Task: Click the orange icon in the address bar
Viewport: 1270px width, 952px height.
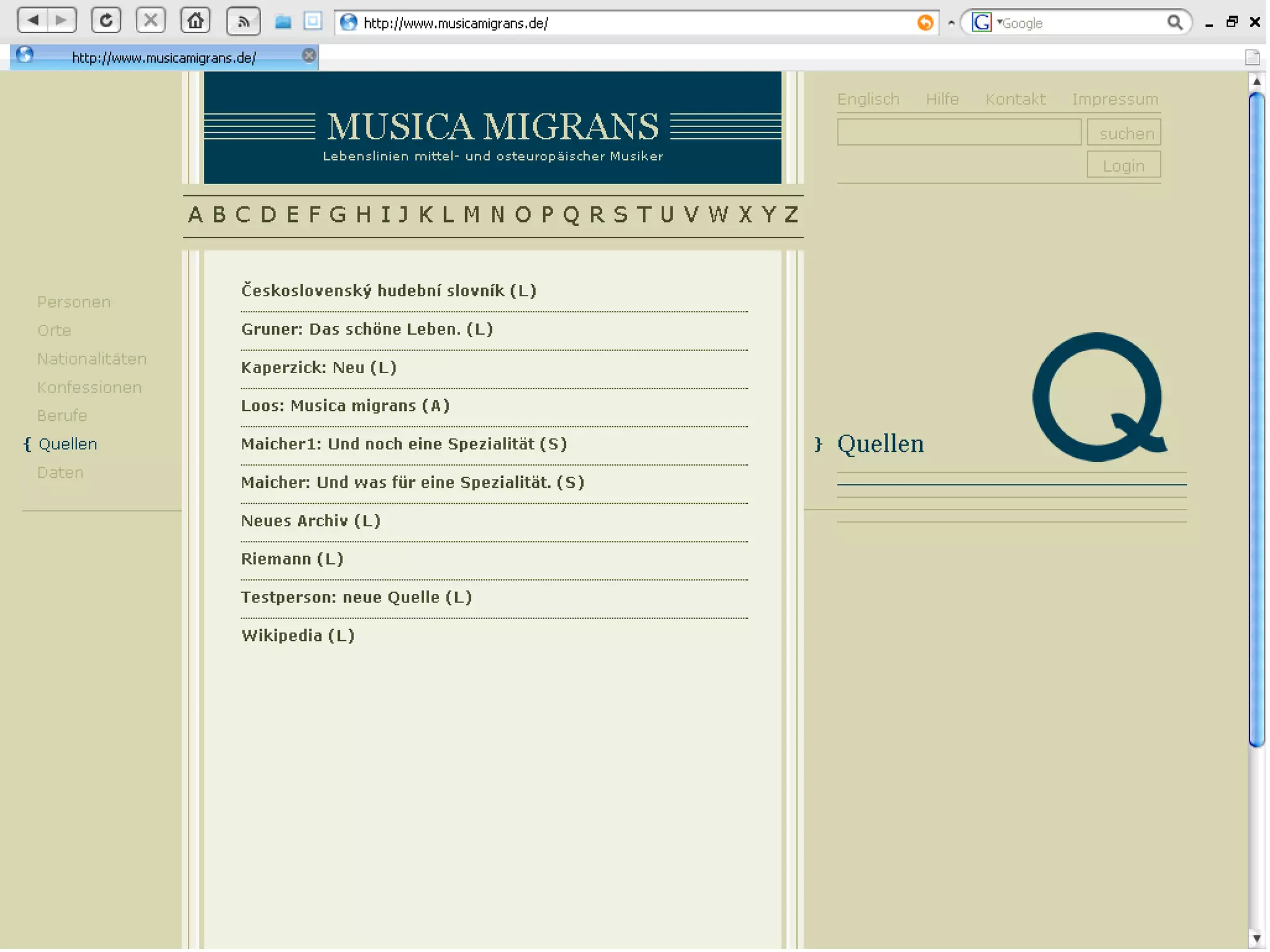Action: click(x=925, y=23)
